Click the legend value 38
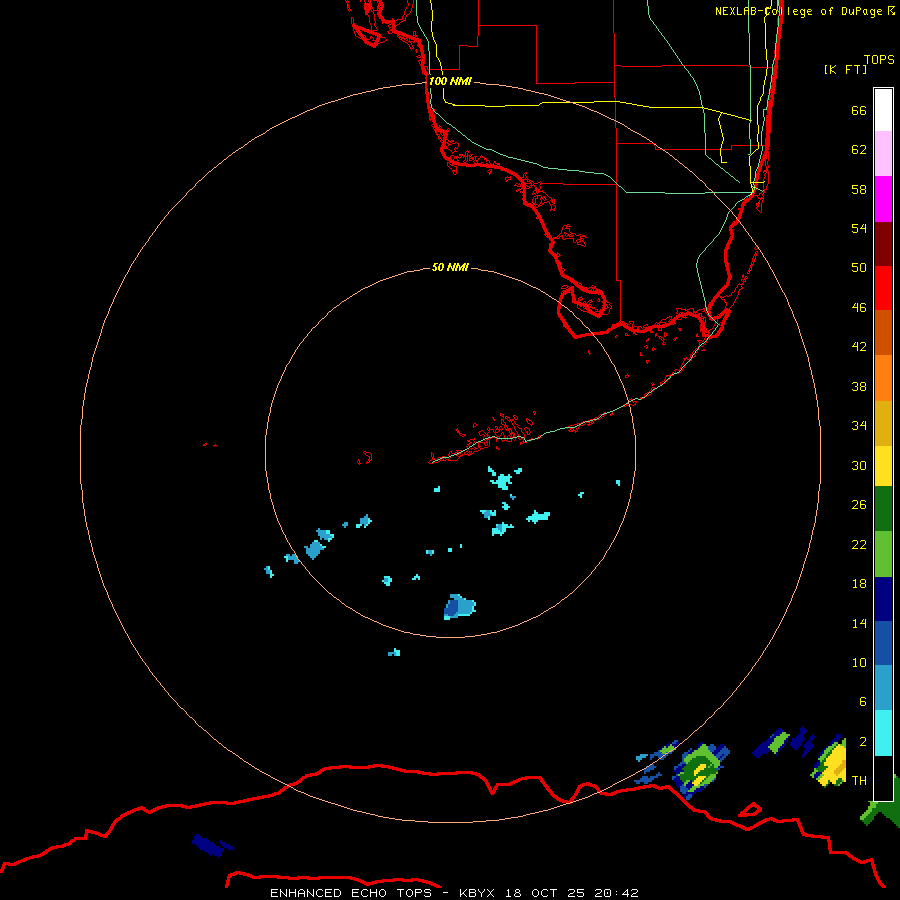900x900 pixels. tap(859, 386)
